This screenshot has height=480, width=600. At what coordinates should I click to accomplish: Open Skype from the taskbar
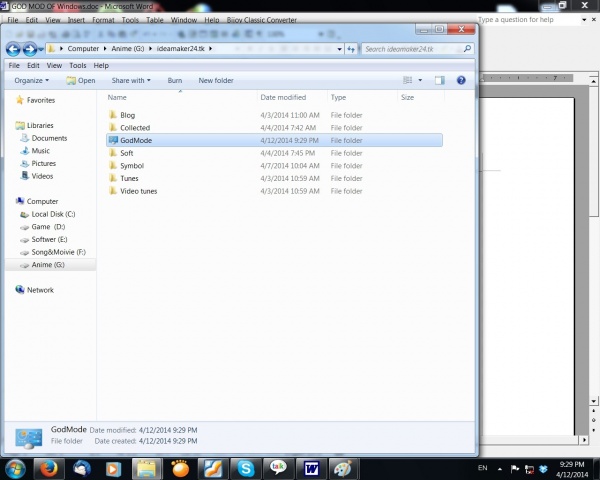coord(245,467)
